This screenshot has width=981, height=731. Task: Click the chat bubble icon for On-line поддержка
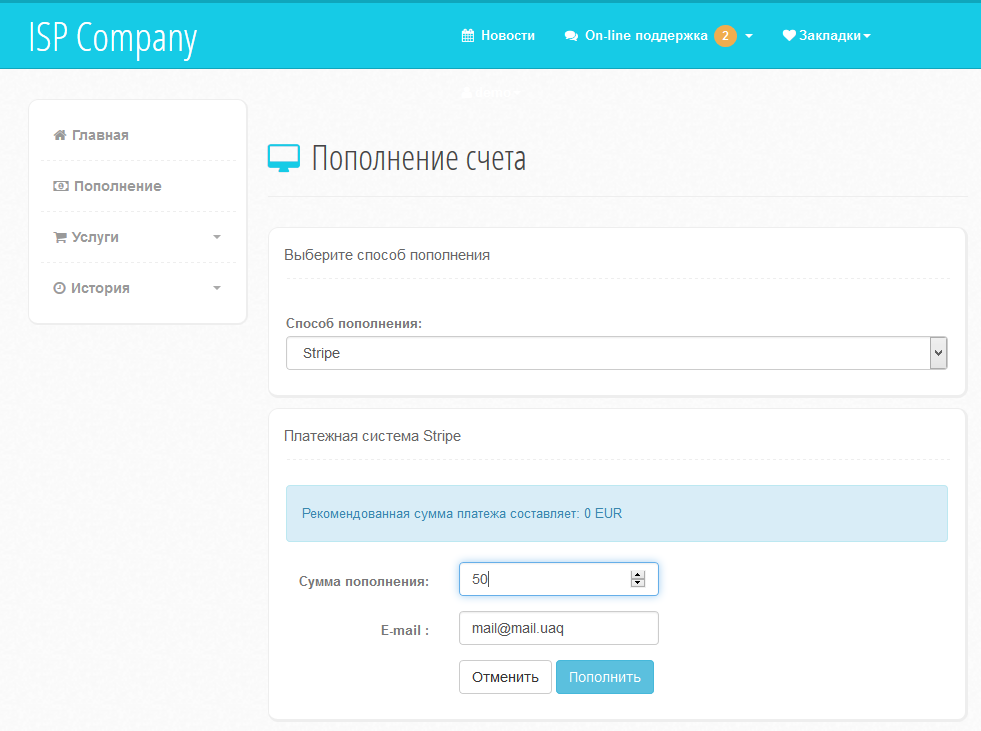pyautogui.click(x=571, y=36)
